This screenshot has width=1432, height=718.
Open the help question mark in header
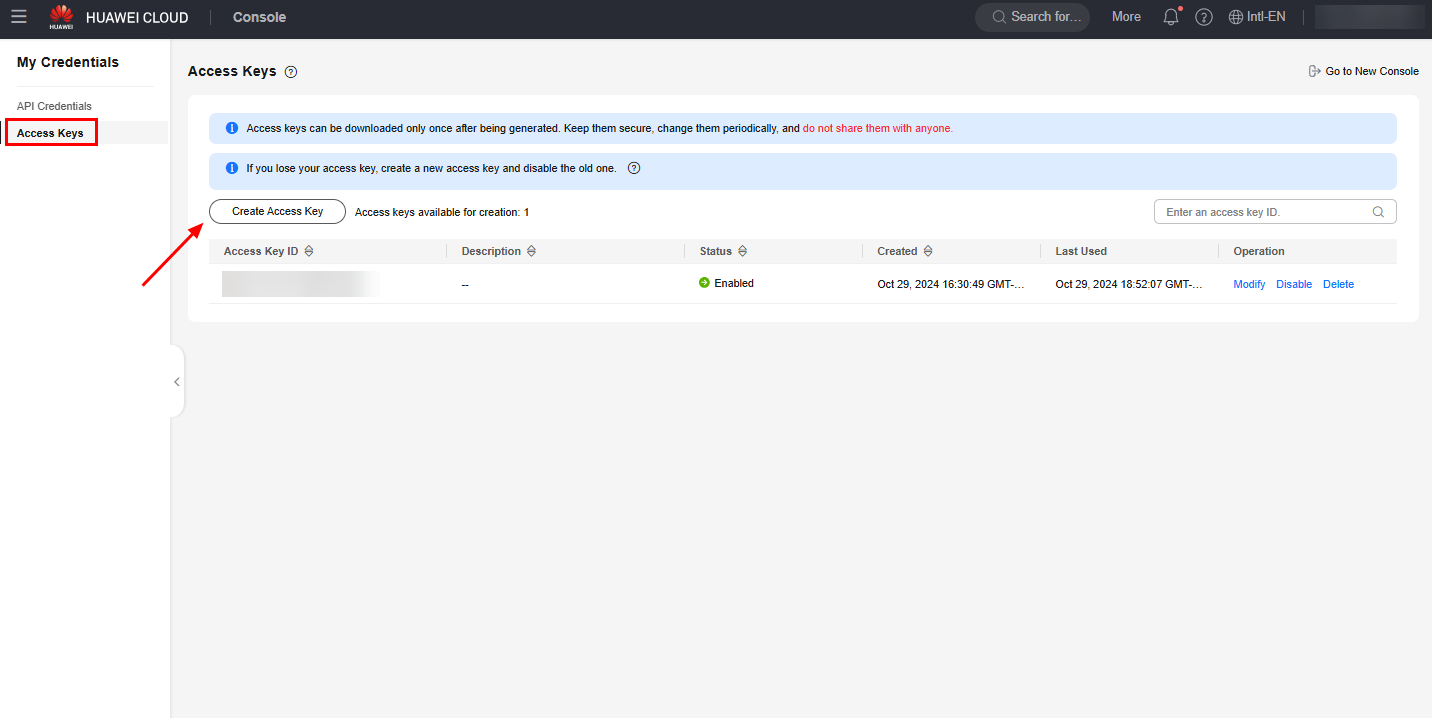(1204, 17)
